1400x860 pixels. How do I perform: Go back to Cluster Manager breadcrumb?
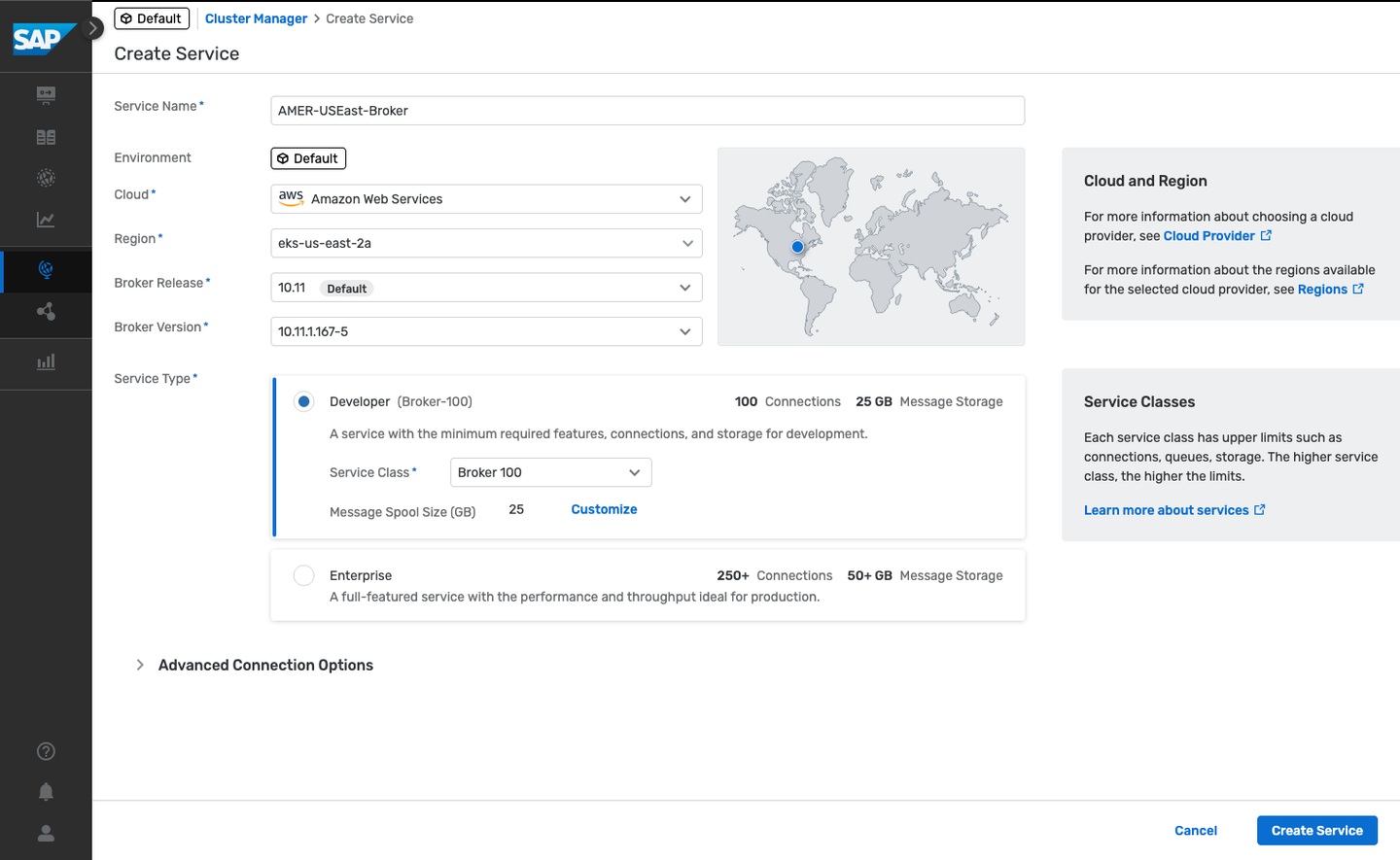click(x=256, y=18)
